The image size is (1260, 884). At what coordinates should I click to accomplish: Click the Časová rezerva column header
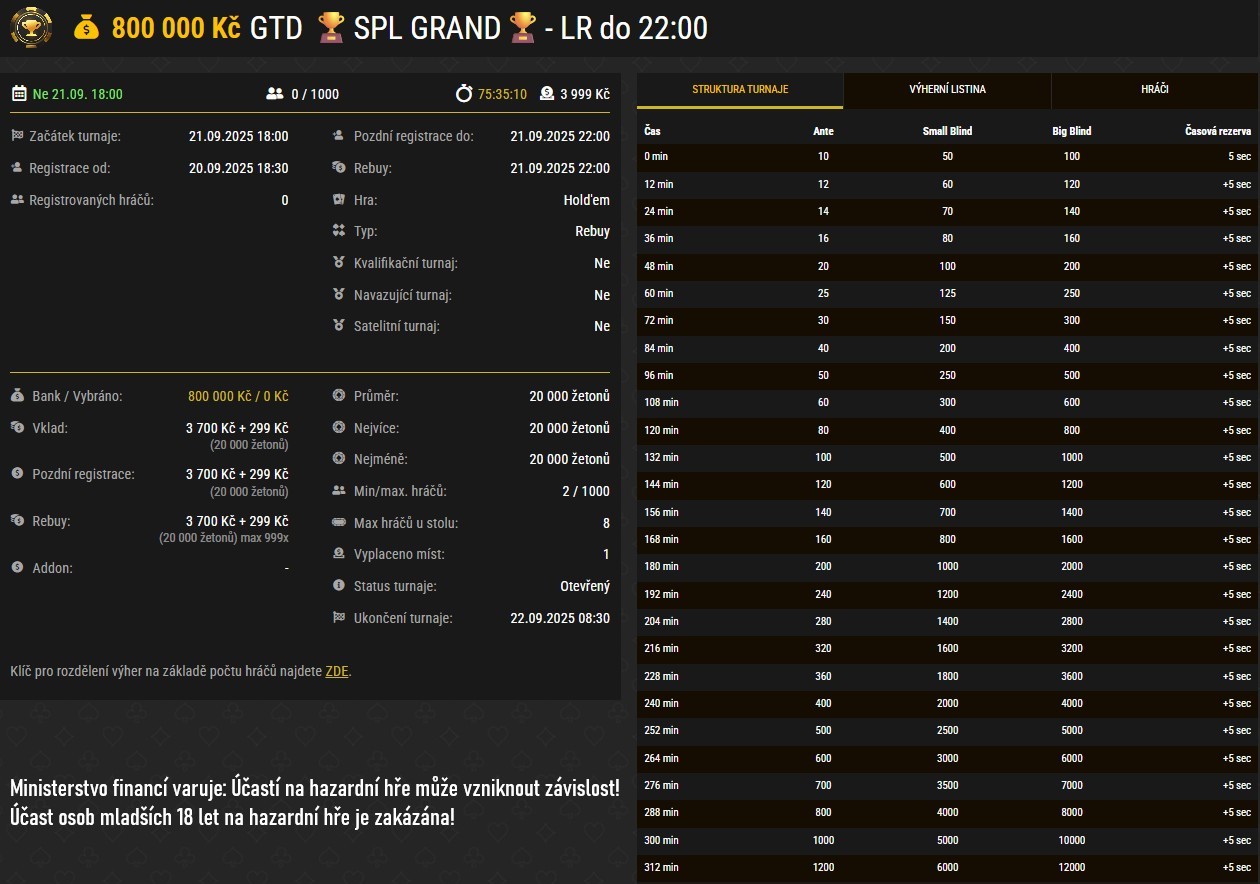point(1216,131)
